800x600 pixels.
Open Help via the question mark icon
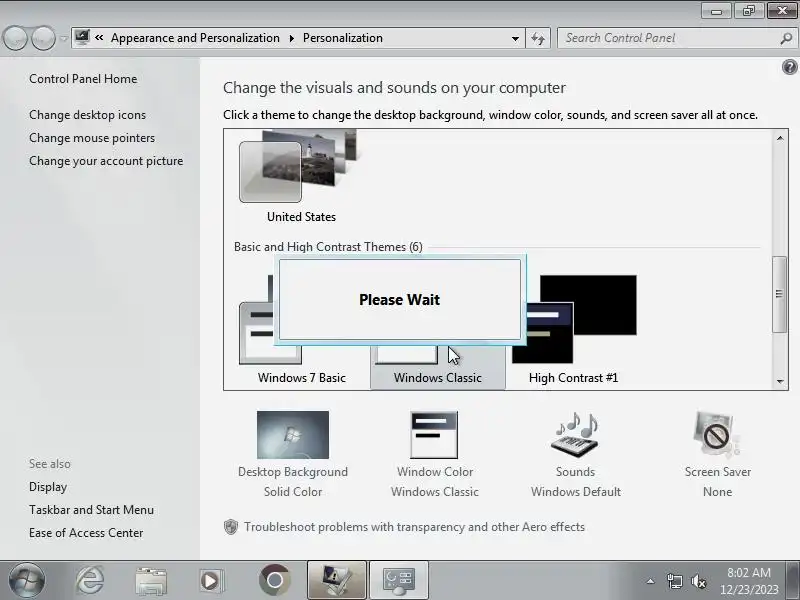789,67
